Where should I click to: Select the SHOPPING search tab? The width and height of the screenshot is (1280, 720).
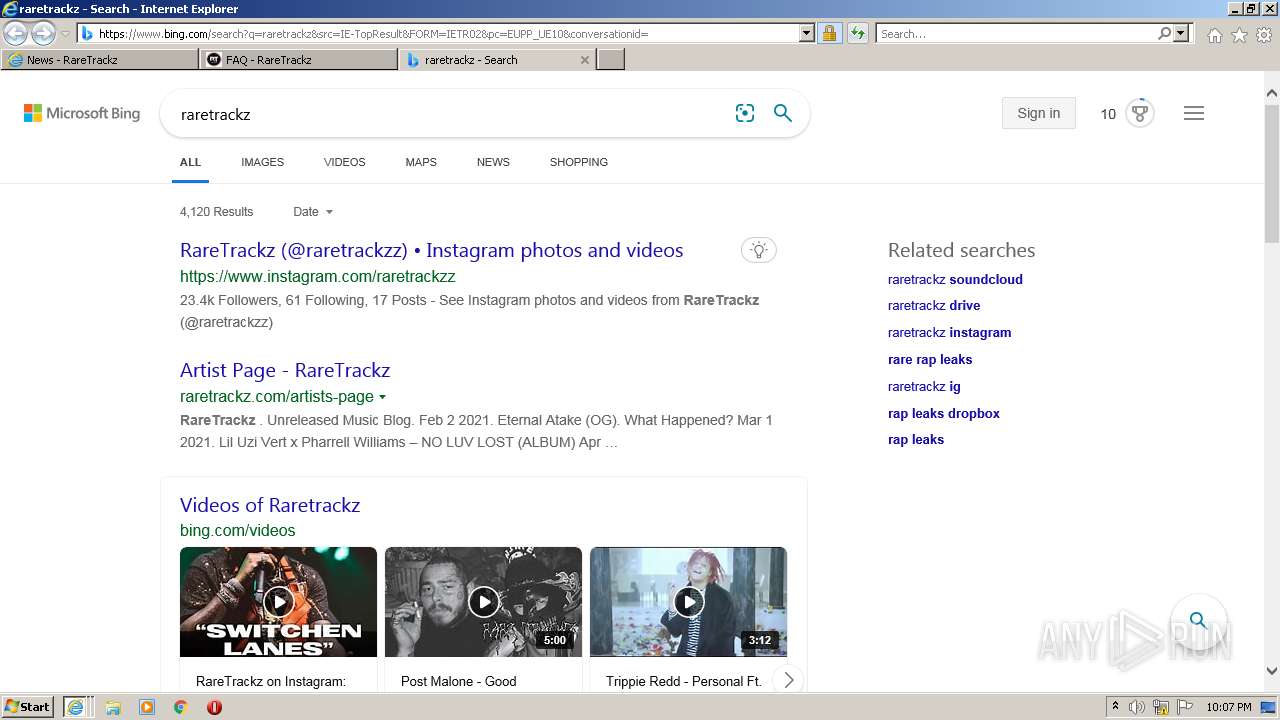pos(578,162)
